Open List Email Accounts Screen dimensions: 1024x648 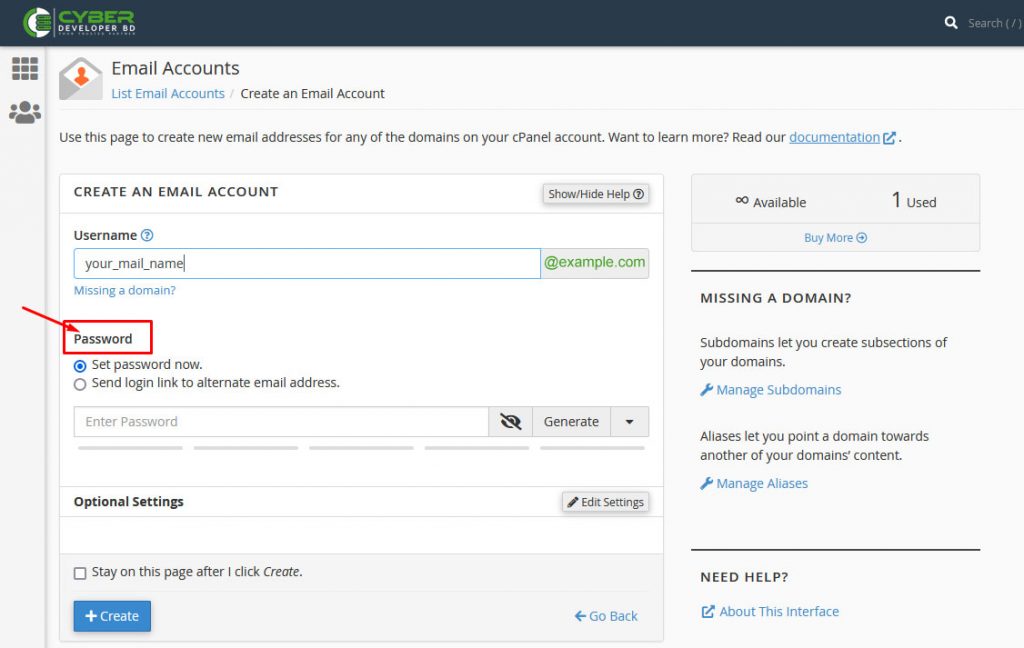(x=167, y=93)
